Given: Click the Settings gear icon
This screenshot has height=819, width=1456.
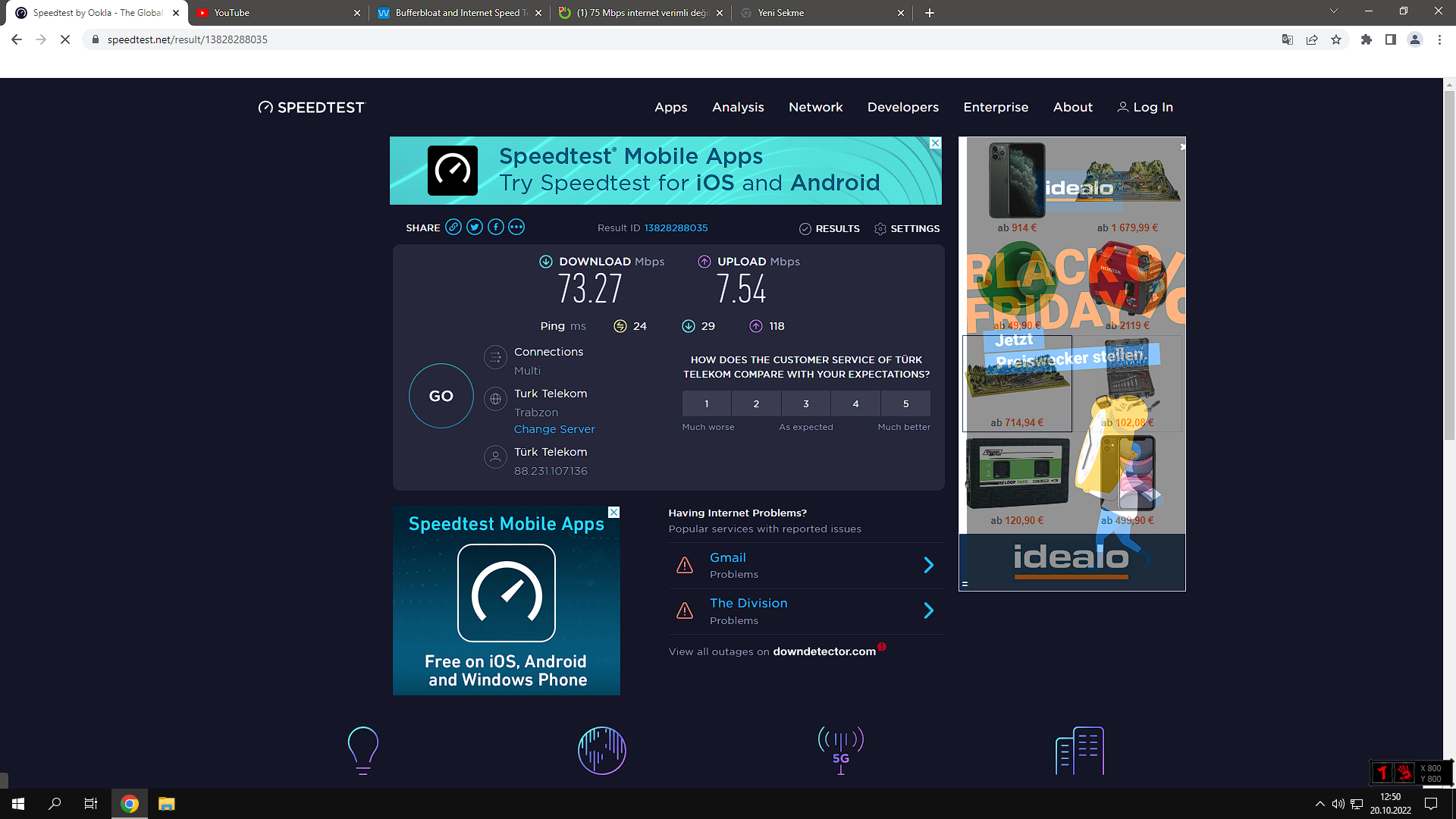Looking at the screenshot, I should 880,229.
